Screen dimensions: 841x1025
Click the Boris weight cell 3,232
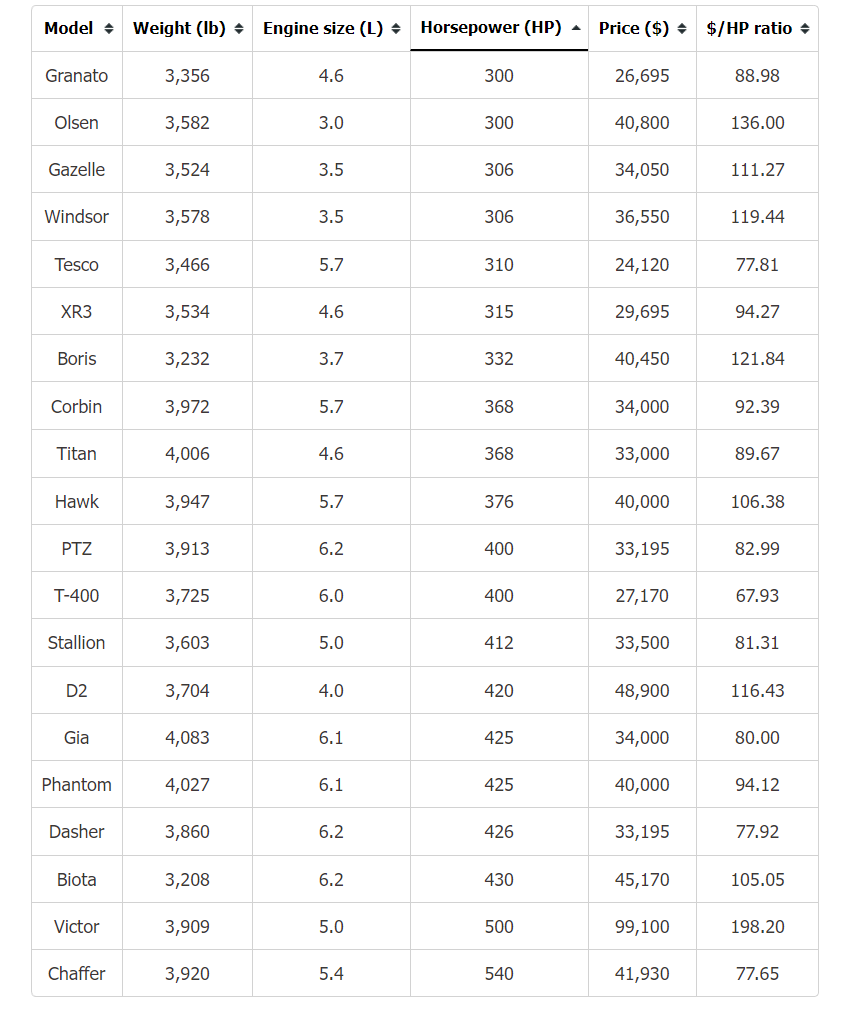pyautogui.click(x=187, y=359)
